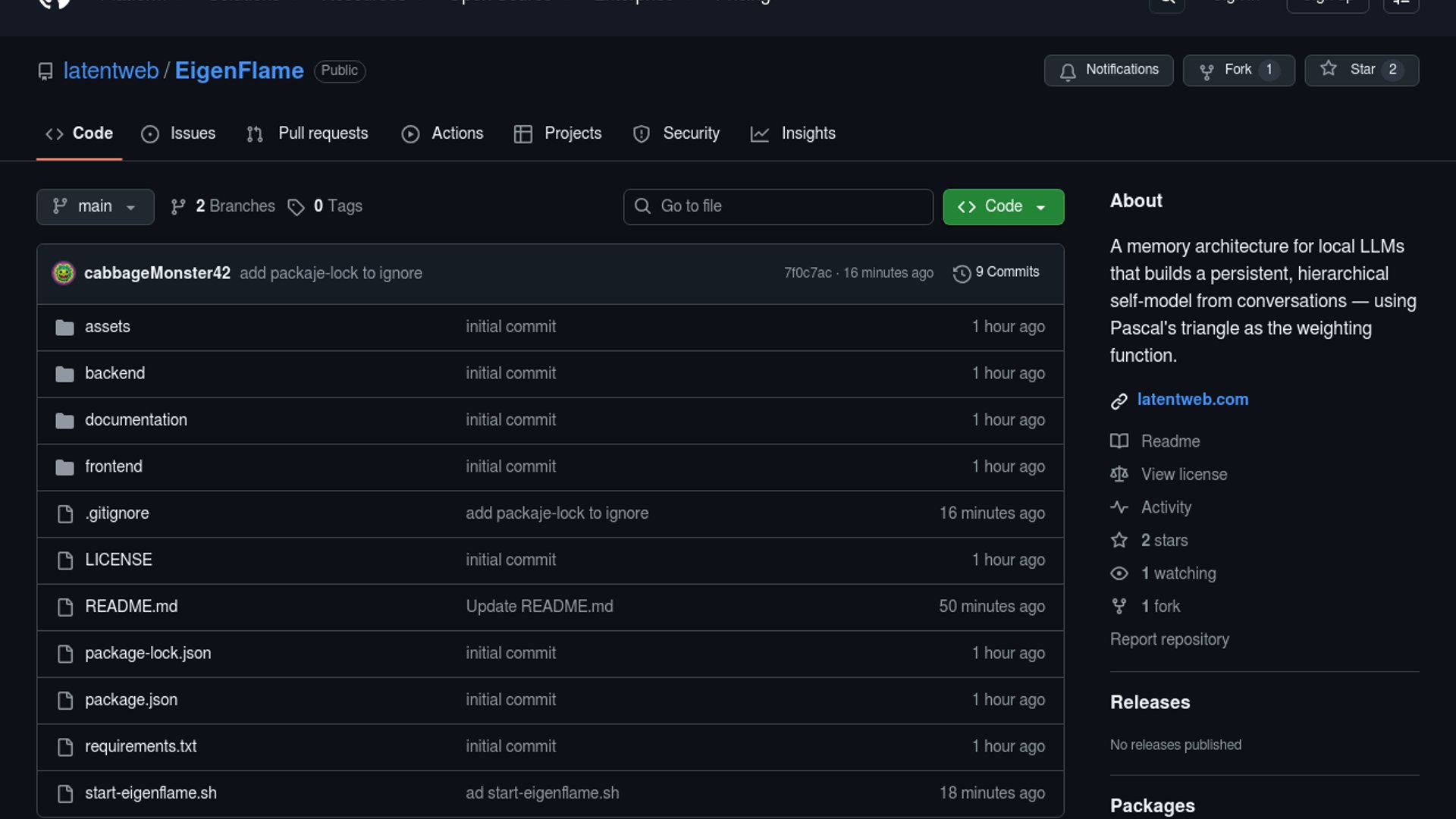Click the Go to file search field
The width and height of the screenshot is (1456, 819).
pyautogui.click(x=778, y=206)
